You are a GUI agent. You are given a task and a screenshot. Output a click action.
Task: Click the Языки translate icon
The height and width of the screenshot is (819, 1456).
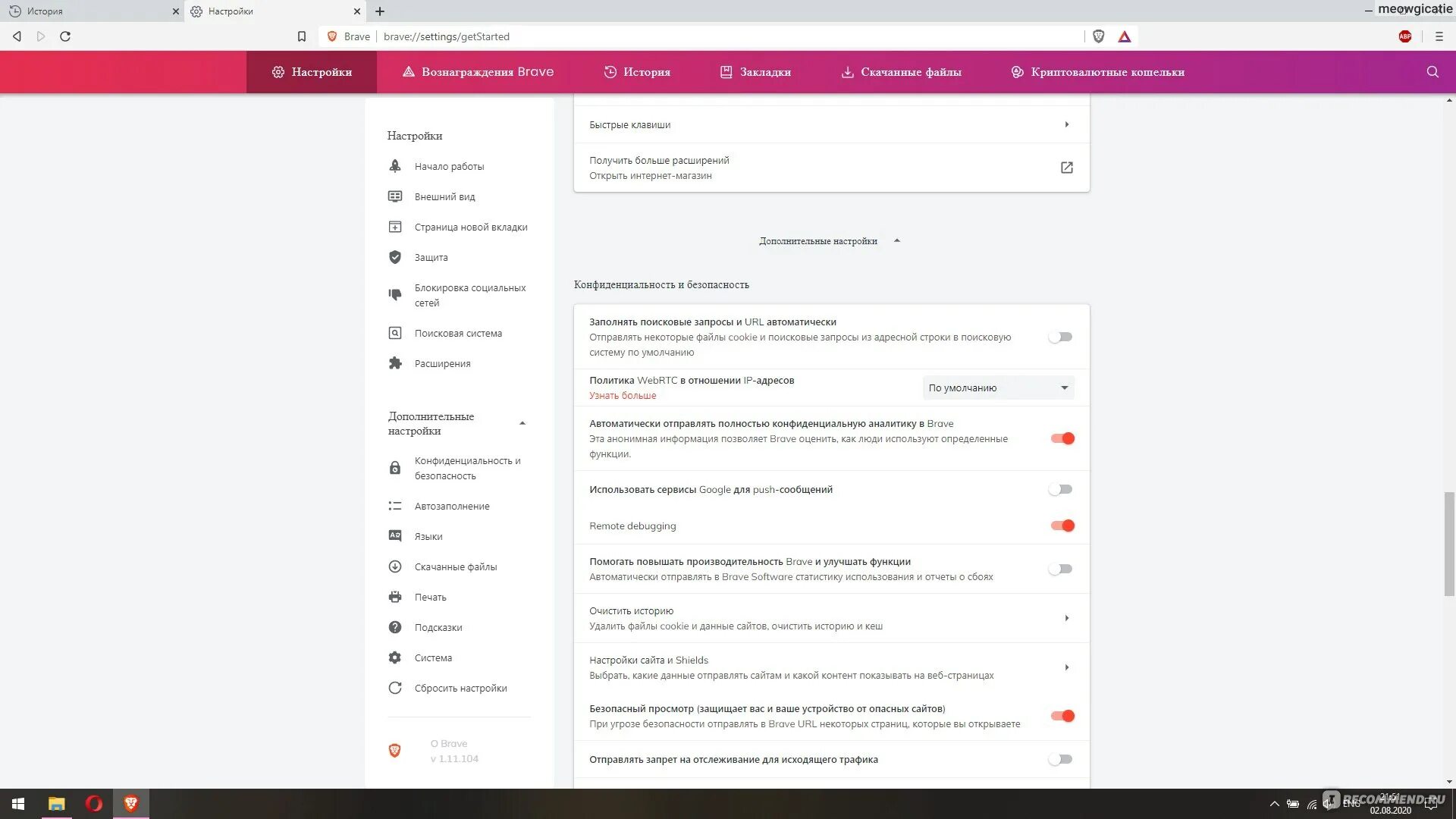(395, 536)
